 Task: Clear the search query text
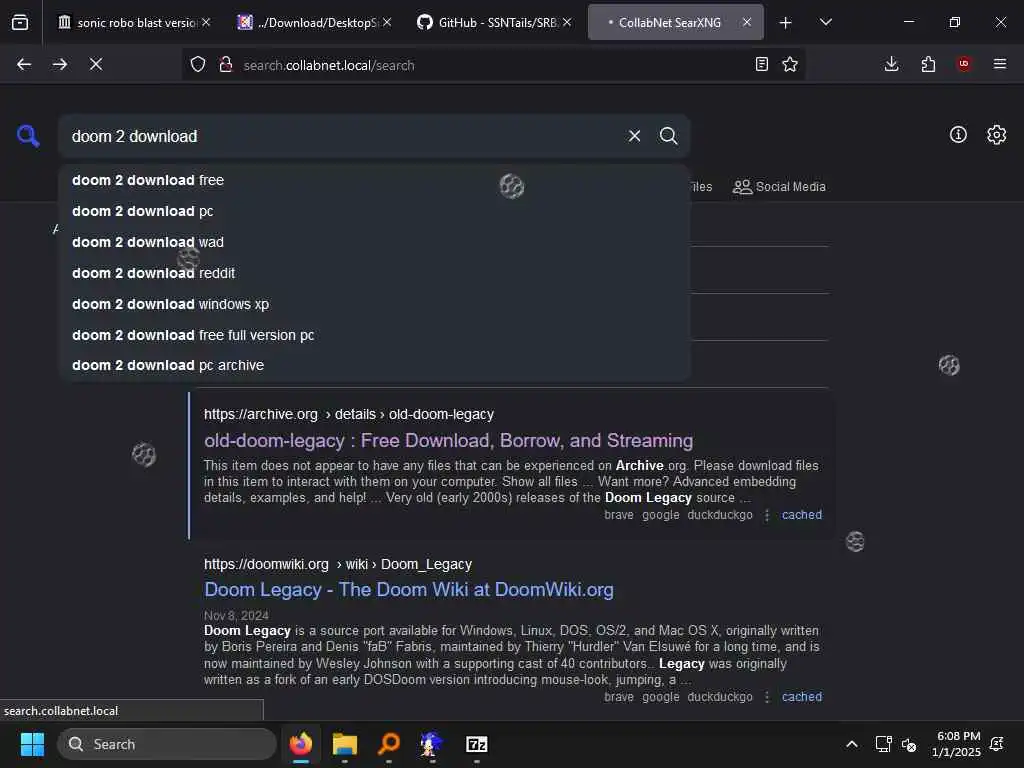(x=634, y=136)
